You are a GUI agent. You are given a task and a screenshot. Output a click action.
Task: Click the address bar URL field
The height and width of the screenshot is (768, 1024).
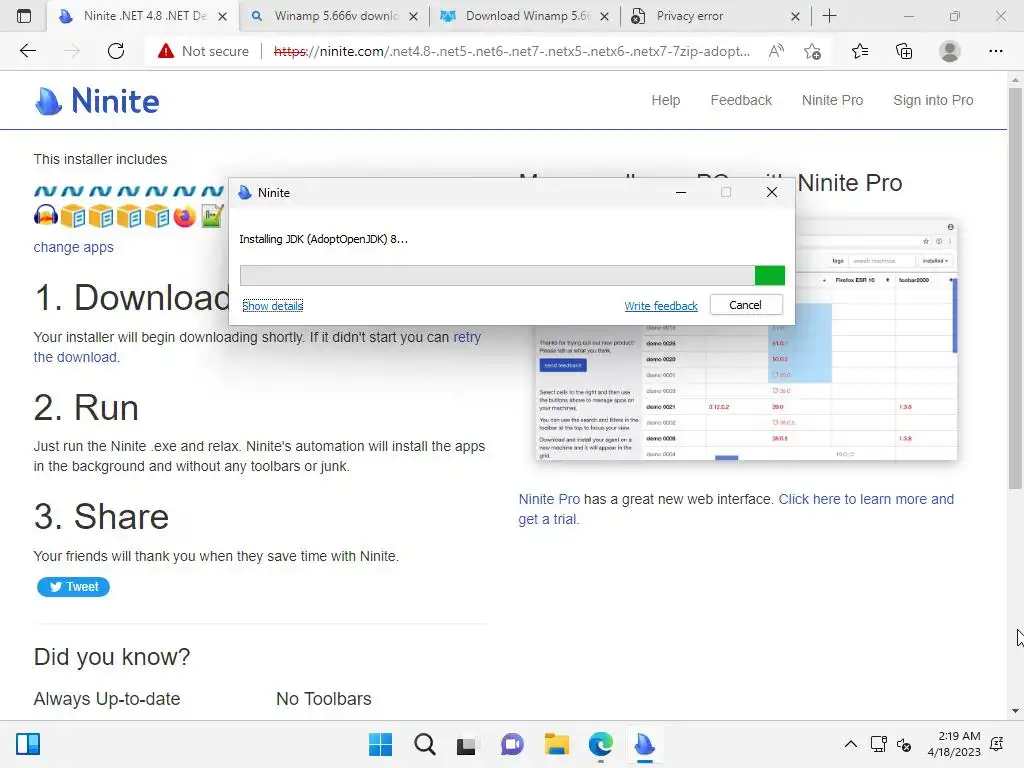pyautogui.click(x=511, y=51)
